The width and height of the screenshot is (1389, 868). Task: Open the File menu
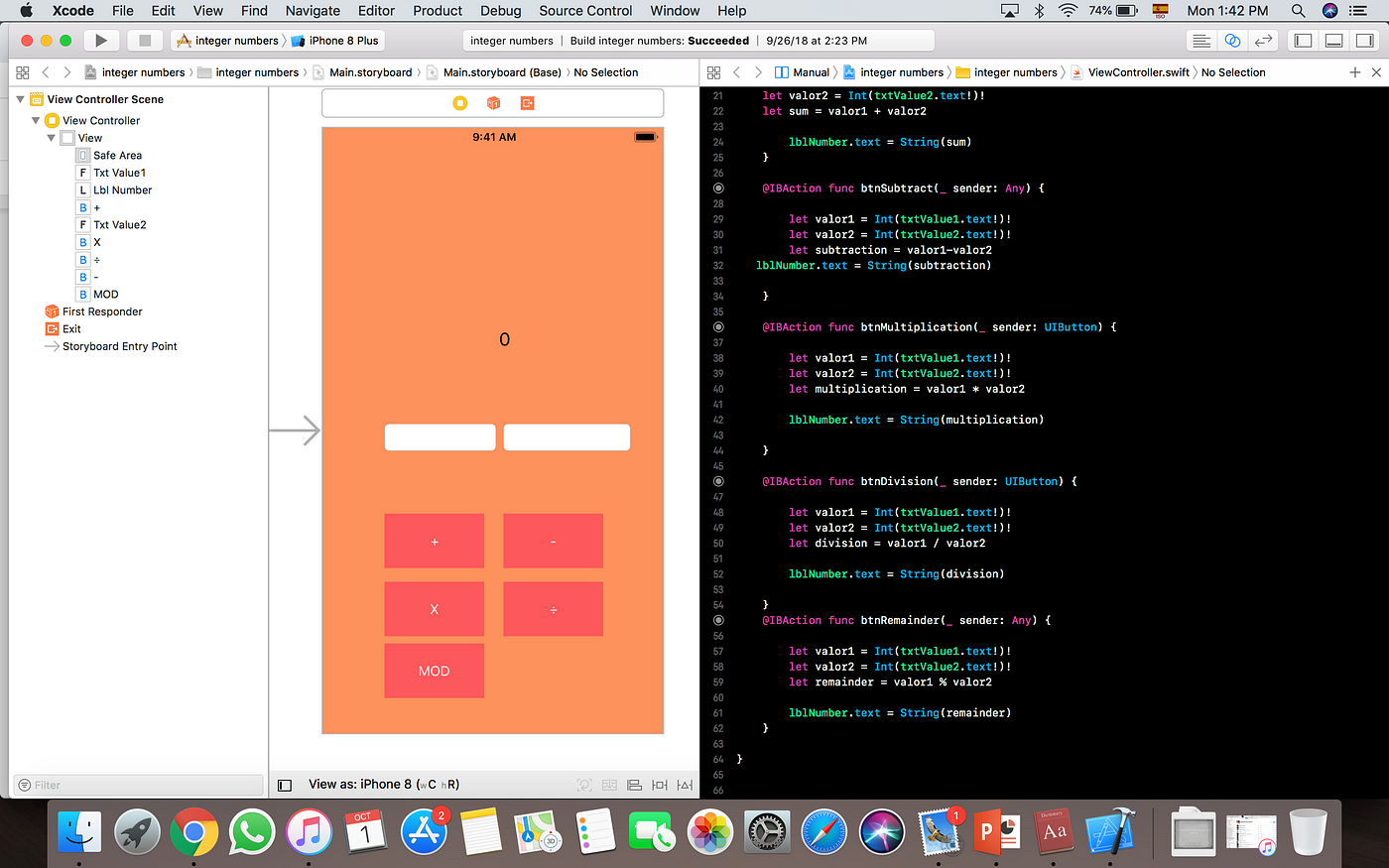pos(123,11)
